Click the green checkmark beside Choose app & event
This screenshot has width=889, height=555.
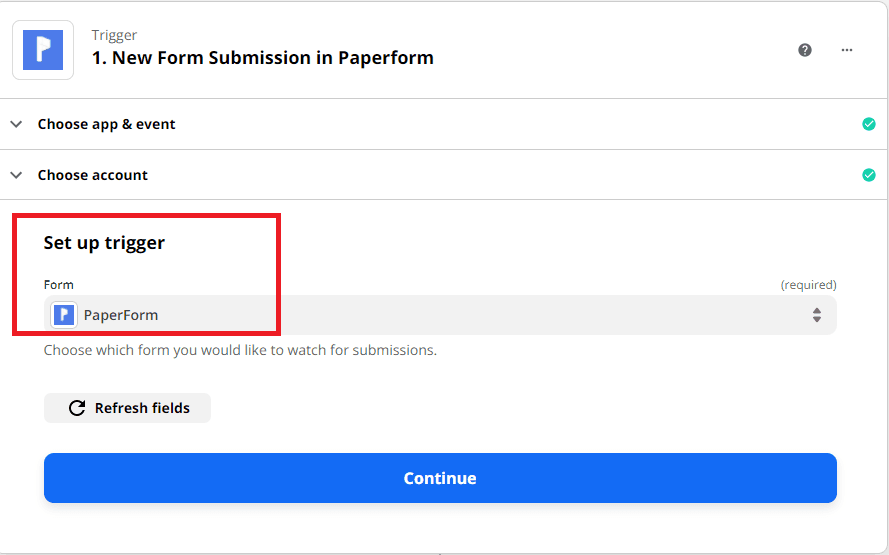pos(869,124)
